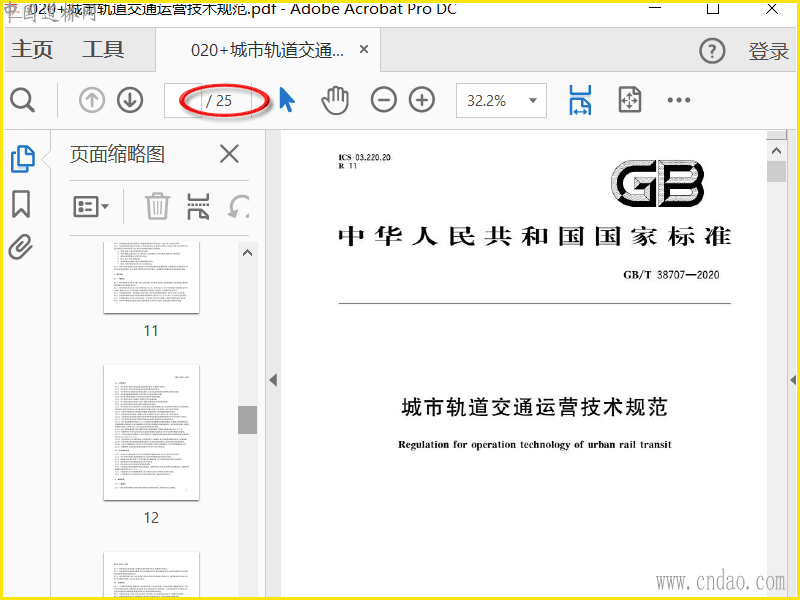Open the 32.2% zoom level dropdown
This screenshot has width=800, height=600.
(x=501, y=101)
